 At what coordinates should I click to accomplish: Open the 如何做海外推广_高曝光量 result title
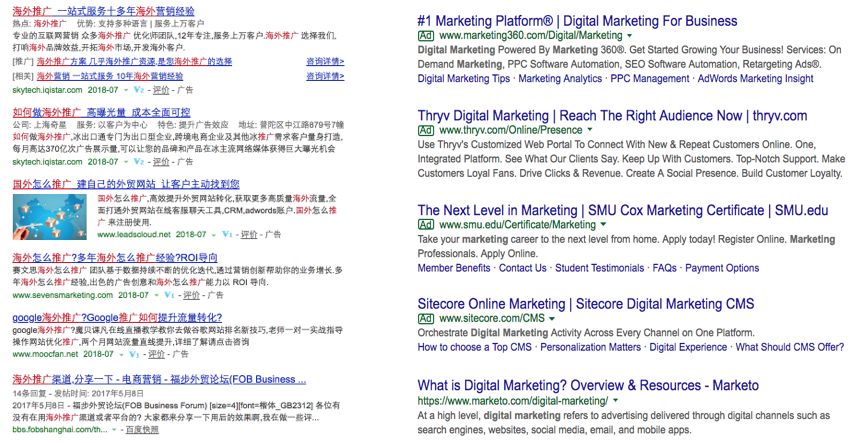[x=101, y=112]
